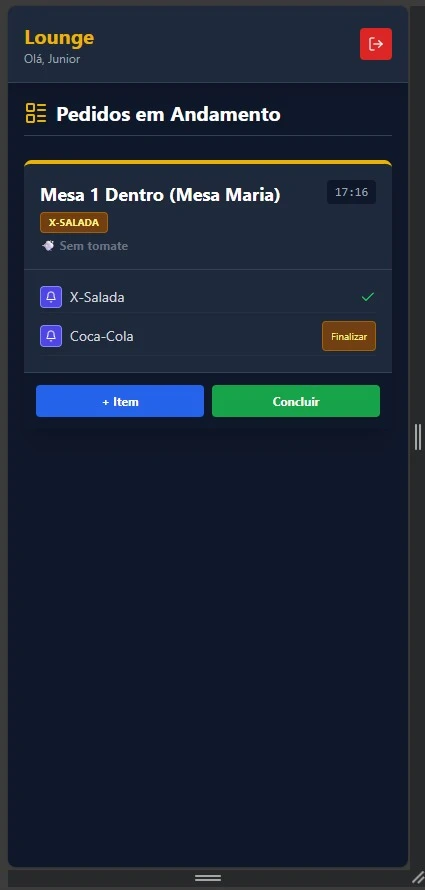Image resolution: width=425 pixels, height=890 pixels.
Task: Click the green checkmark on the X-Salada row
Action: click(x=368, y=296)
